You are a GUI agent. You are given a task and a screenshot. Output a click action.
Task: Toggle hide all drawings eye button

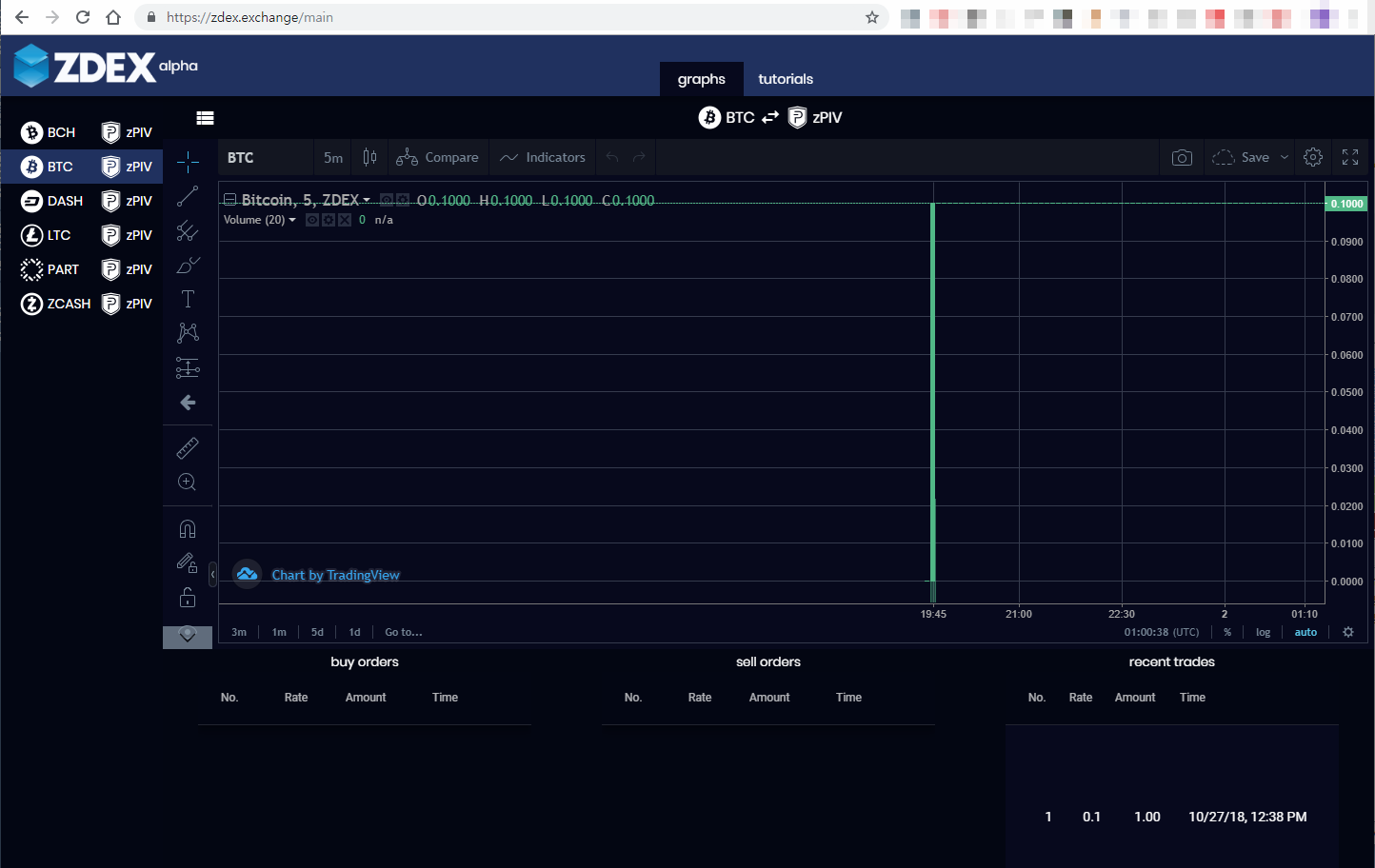point(188,636)
